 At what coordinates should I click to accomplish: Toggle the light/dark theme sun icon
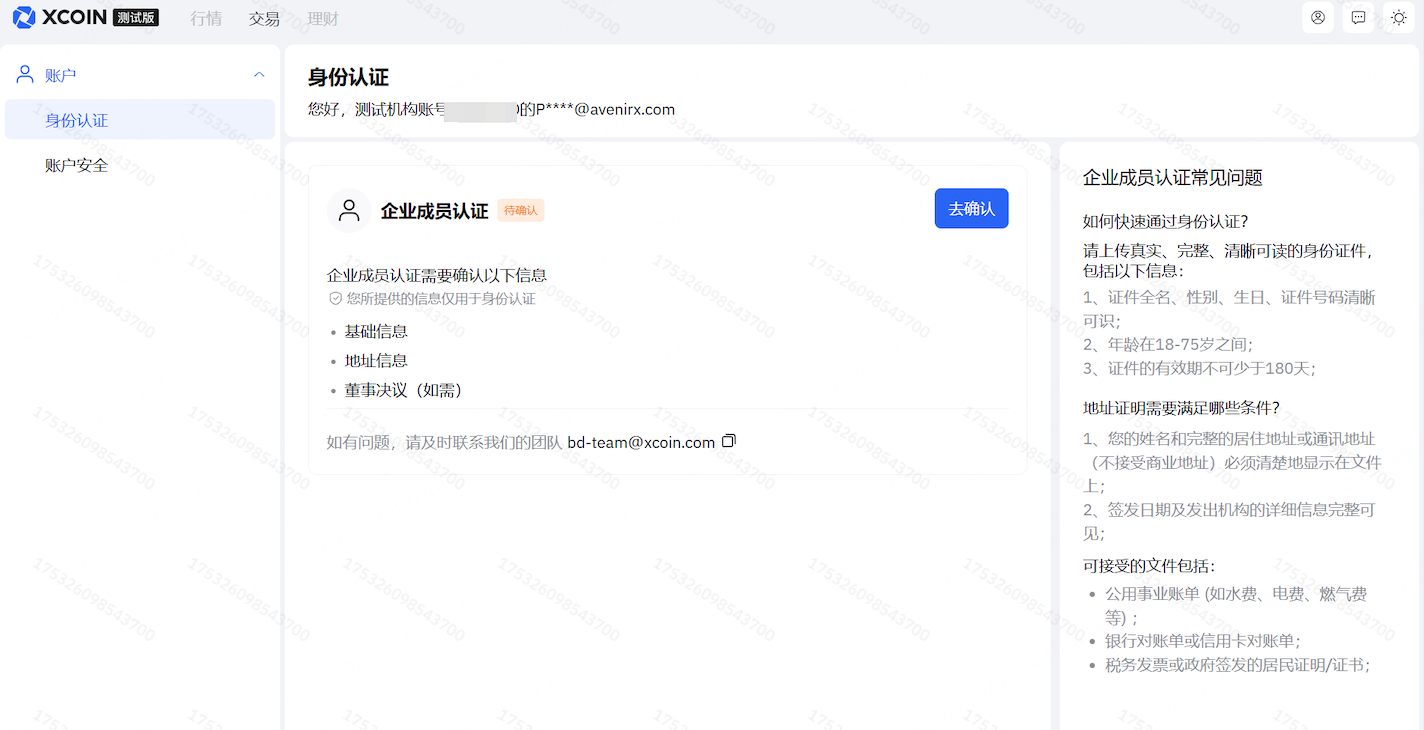pos(1399,17)
